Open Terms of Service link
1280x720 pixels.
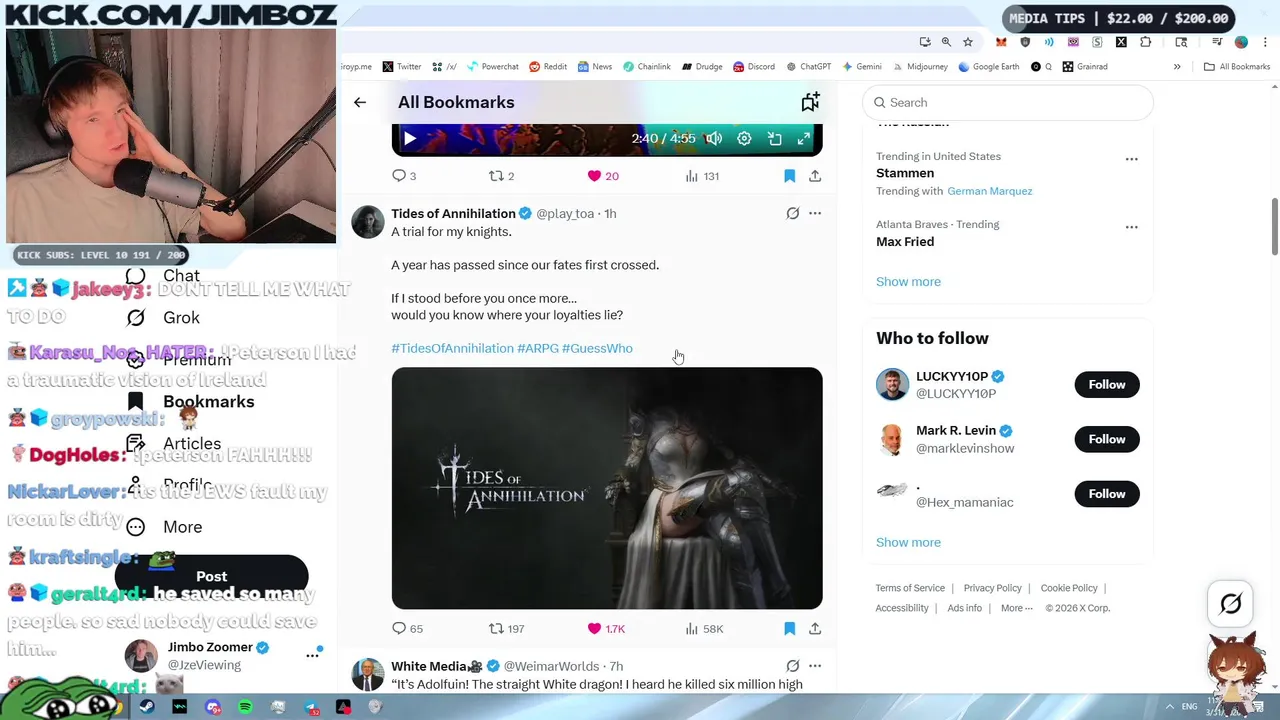910,588
